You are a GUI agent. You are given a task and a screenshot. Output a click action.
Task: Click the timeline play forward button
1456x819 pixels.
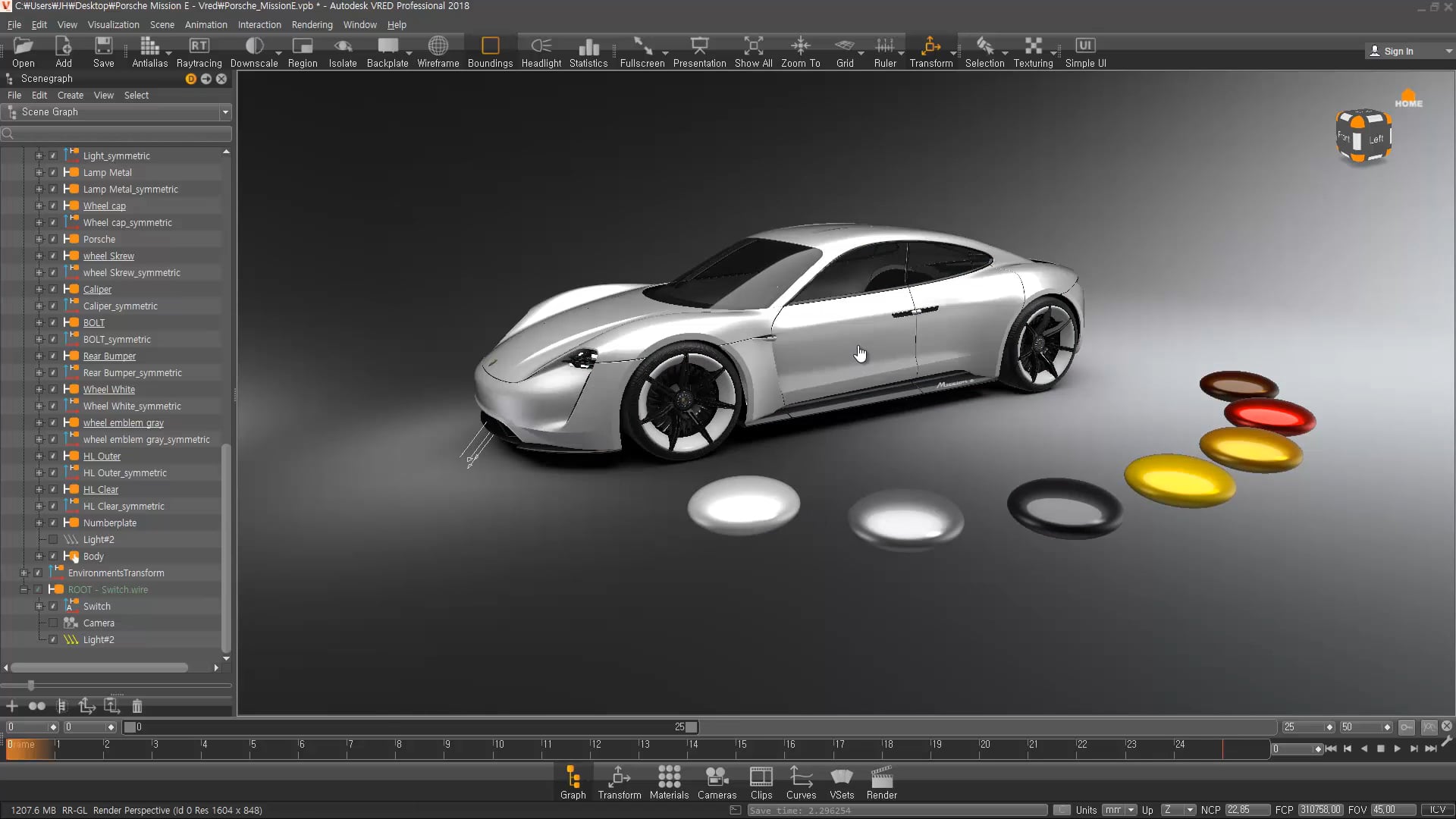coord(1397,748)
